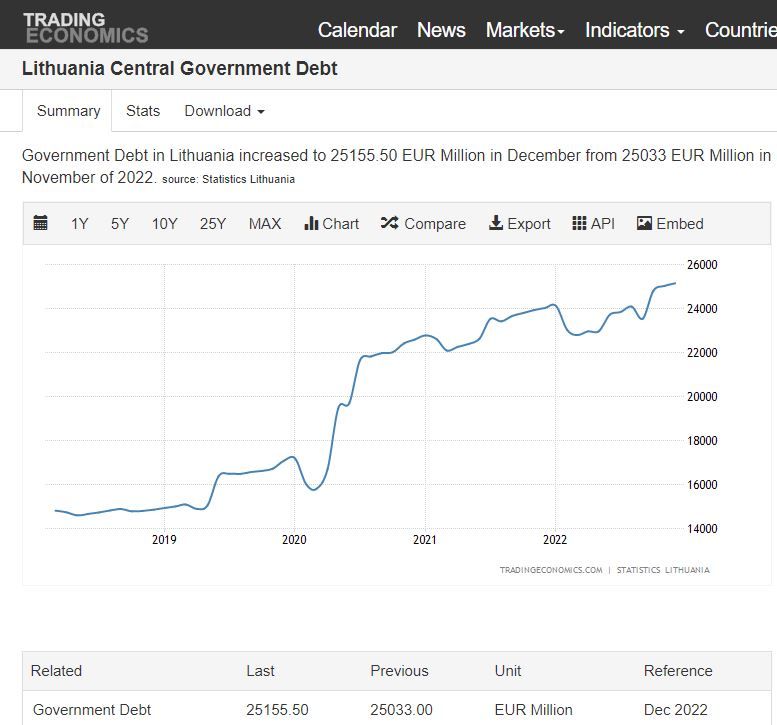Open the Markets dropdown menu
This screenshot has height=725, width=777.
[525, 30]
